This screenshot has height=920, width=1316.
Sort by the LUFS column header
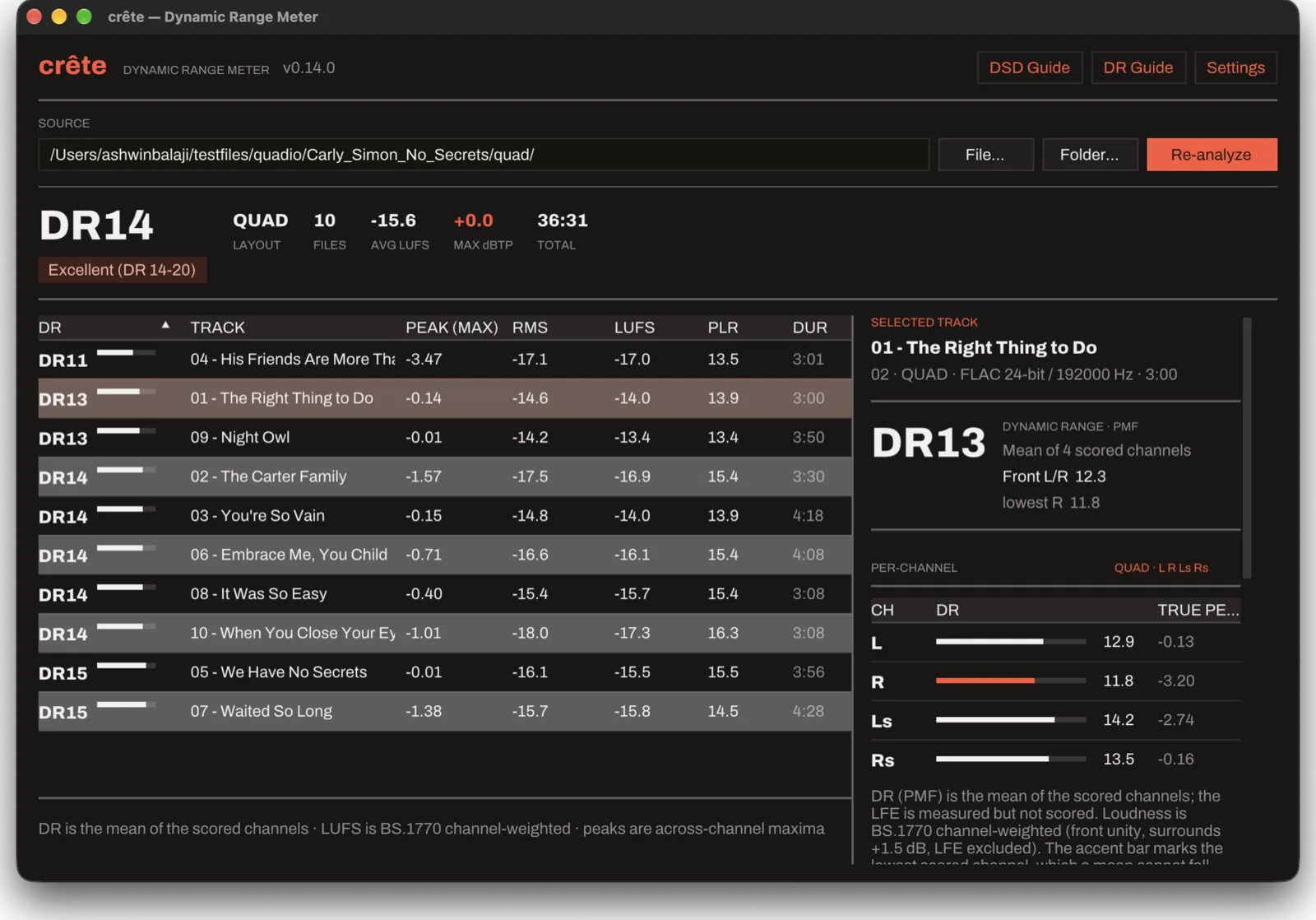pyautogui.click(x=634, y=328)
